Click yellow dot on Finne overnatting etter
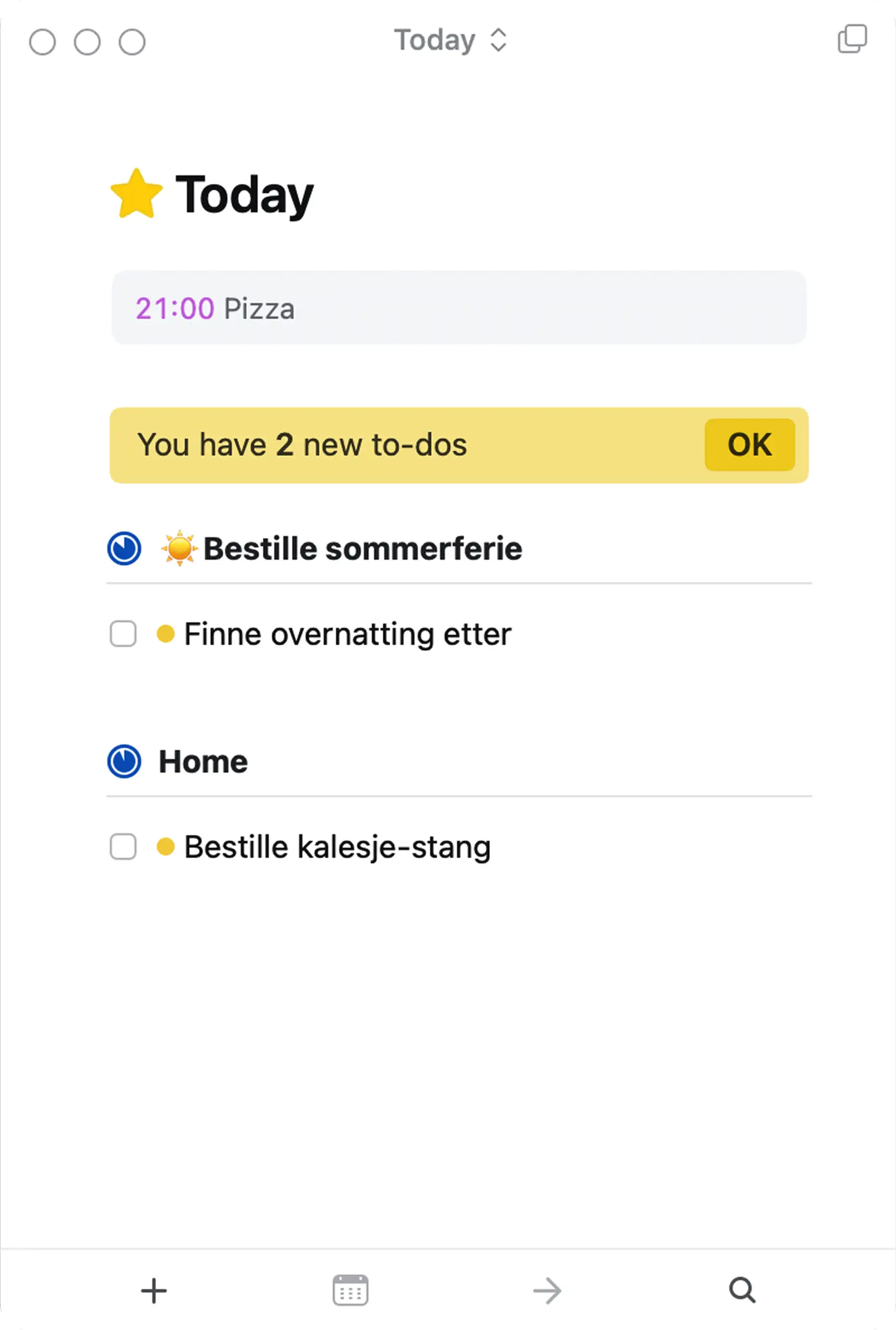 click(165, 634)
